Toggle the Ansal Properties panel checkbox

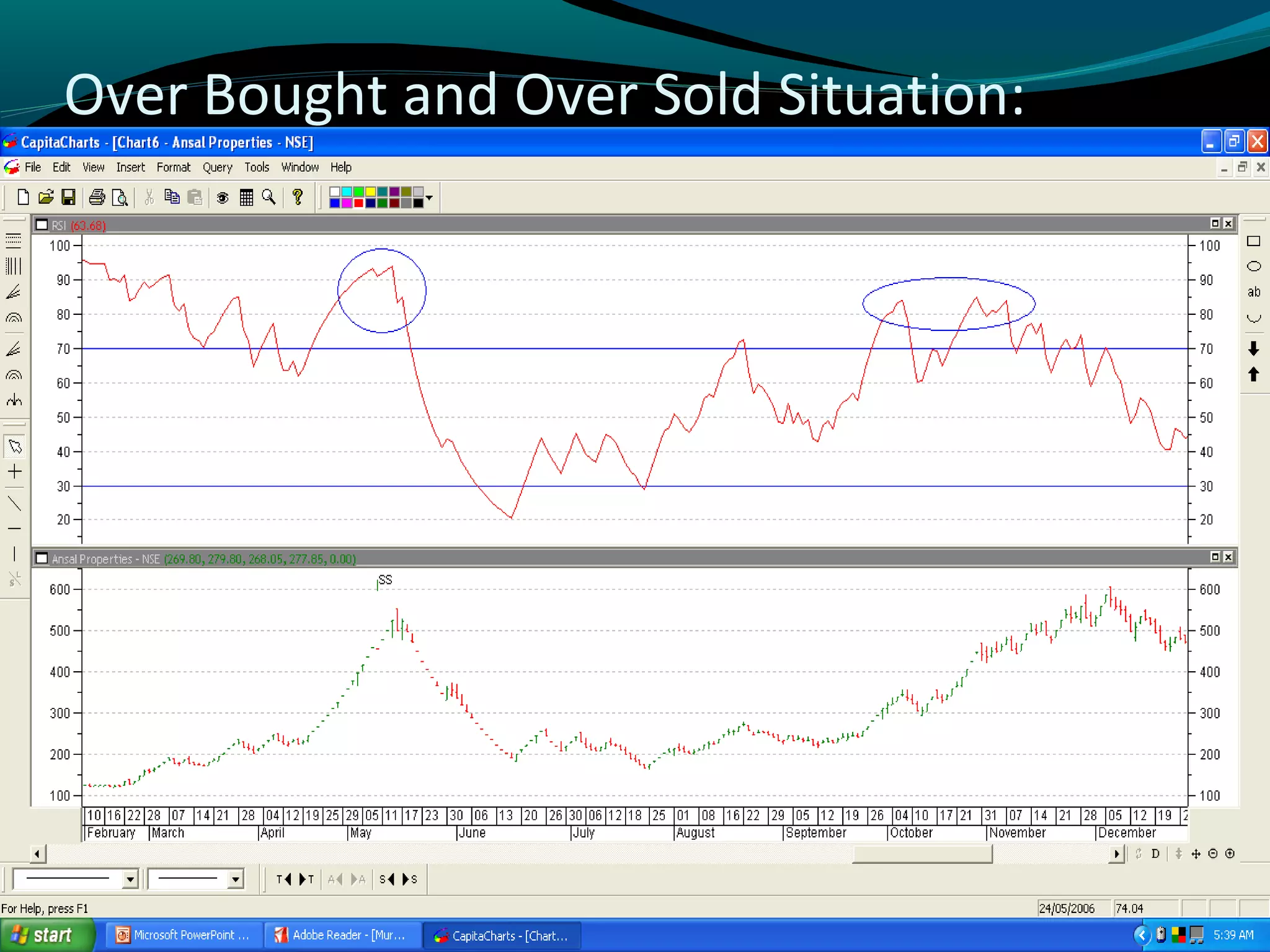(42, 558)
